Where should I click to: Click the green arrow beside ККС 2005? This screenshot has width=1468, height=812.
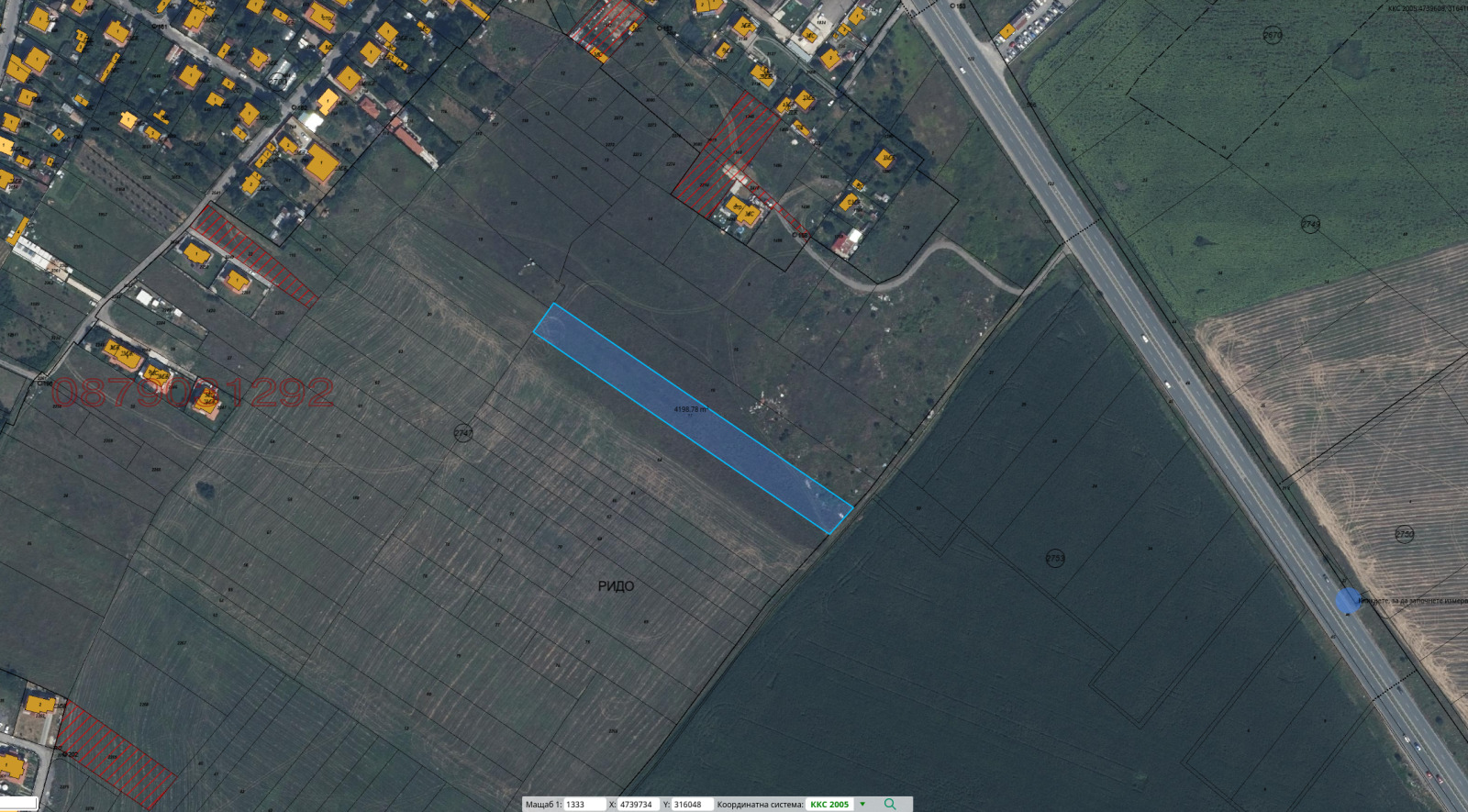pyautogui.click(x=862, y=804)
